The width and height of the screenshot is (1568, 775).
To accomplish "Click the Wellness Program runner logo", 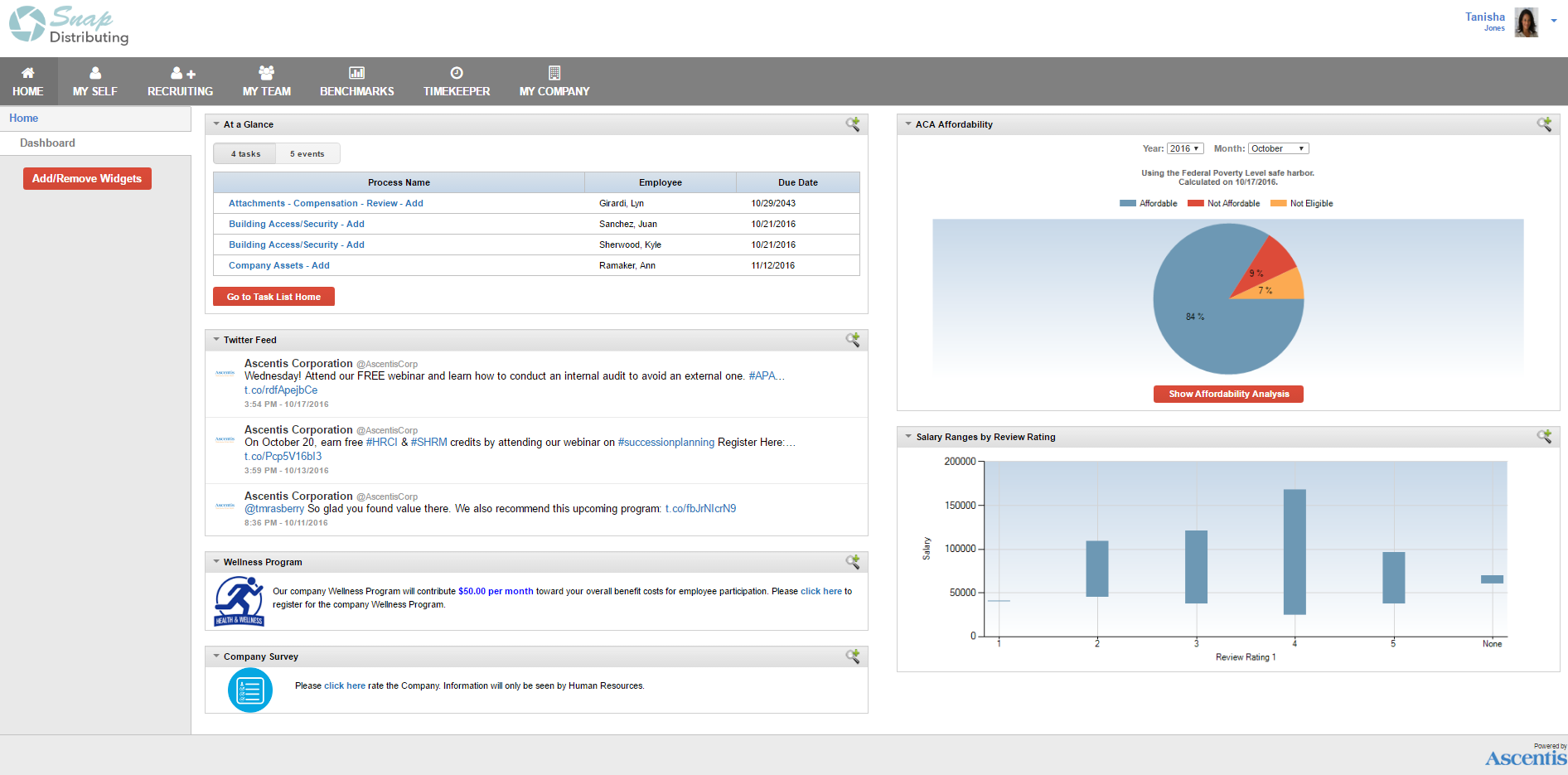I will click(240, 601).
